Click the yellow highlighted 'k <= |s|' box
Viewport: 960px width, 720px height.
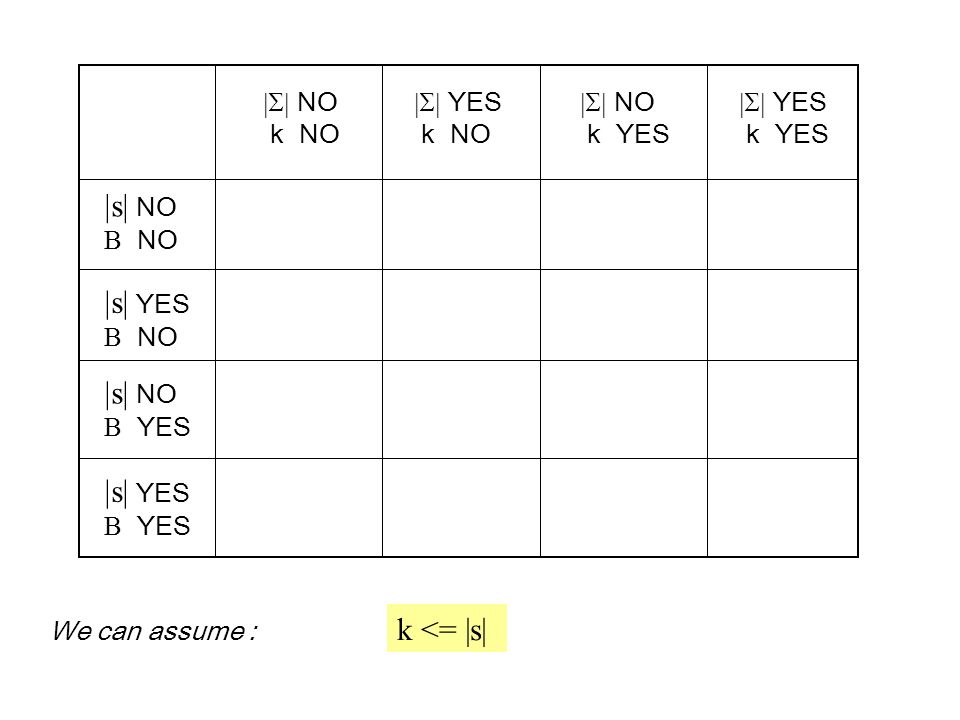click(447, 628)
